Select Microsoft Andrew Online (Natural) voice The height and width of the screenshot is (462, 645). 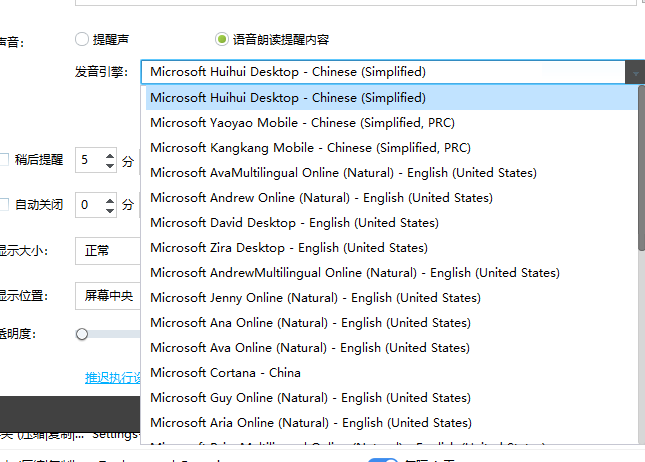[x=391, y=198]
